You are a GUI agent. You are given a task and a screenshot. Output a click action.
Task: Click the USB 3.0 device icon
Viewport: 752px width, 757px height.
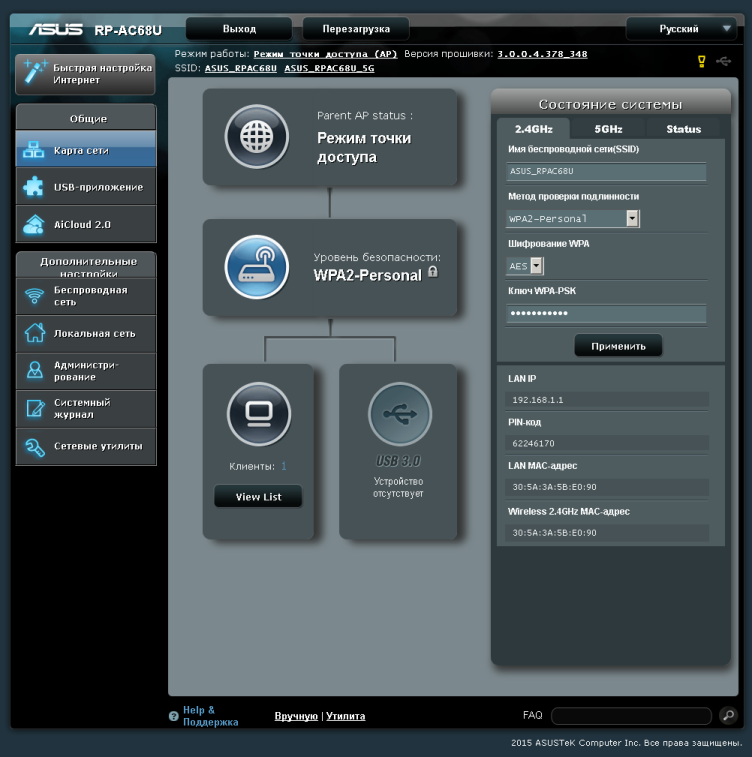coord(400,414)
